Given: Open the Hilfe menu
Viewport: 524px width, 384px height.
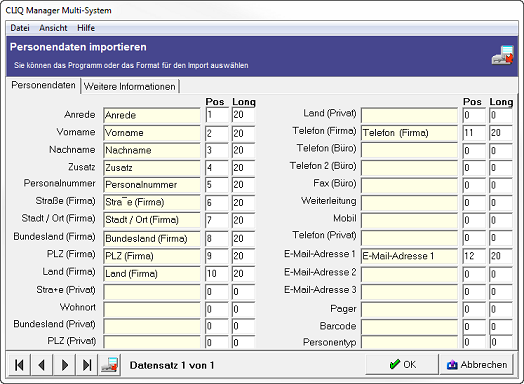Looking at the screenshot, I should pyautogui.click(x=86, y=28).
